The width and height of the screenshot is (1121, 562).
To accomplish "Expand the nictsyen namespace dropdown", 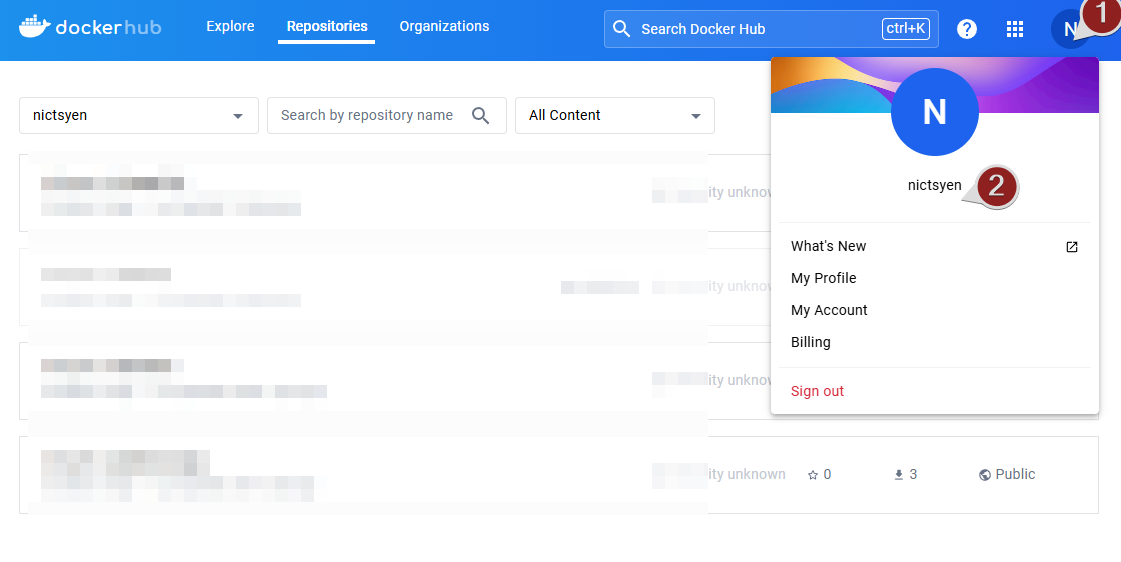I will 238,116.
